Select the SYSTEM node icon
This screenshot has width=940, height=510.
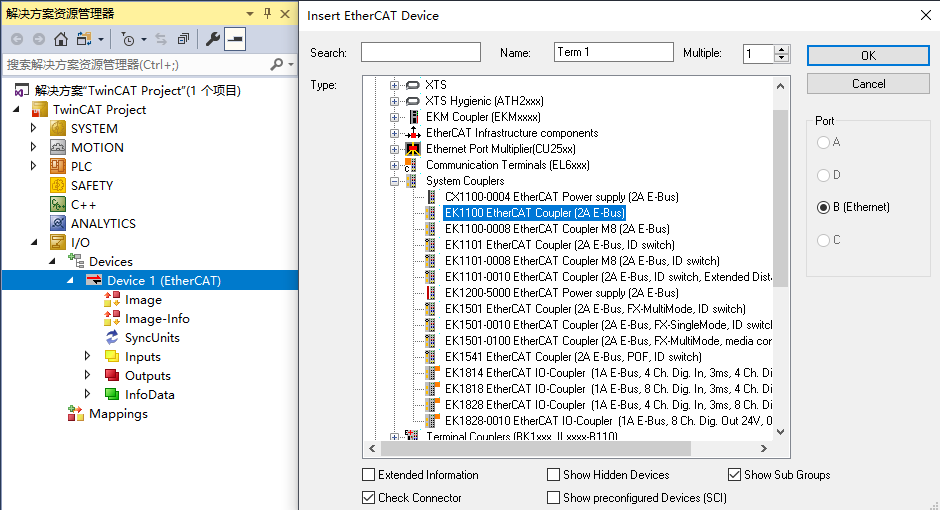click(x=58, y=128)
